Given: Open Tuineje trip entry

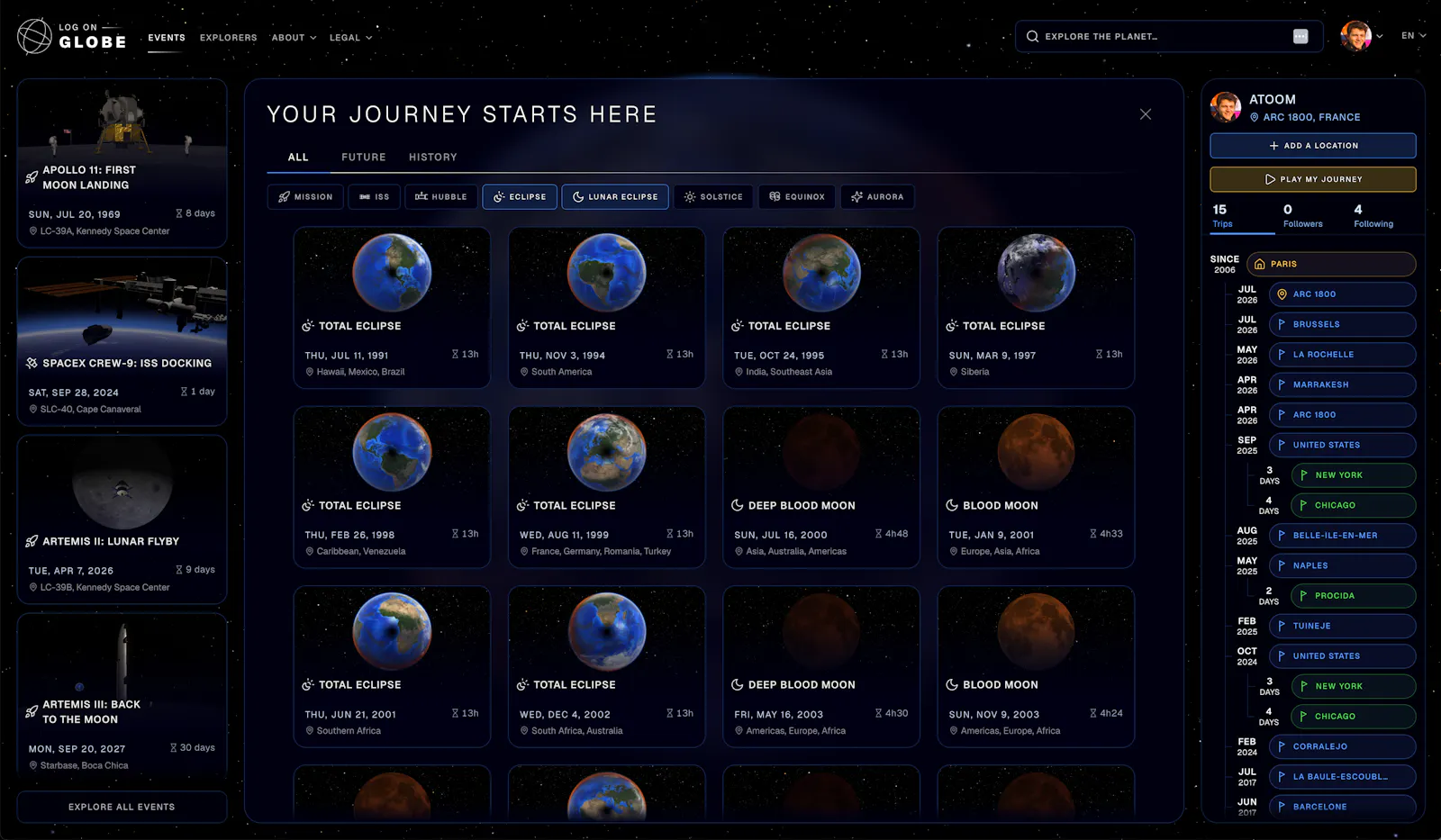Looking at the screenshot, I should (1343, 626).
